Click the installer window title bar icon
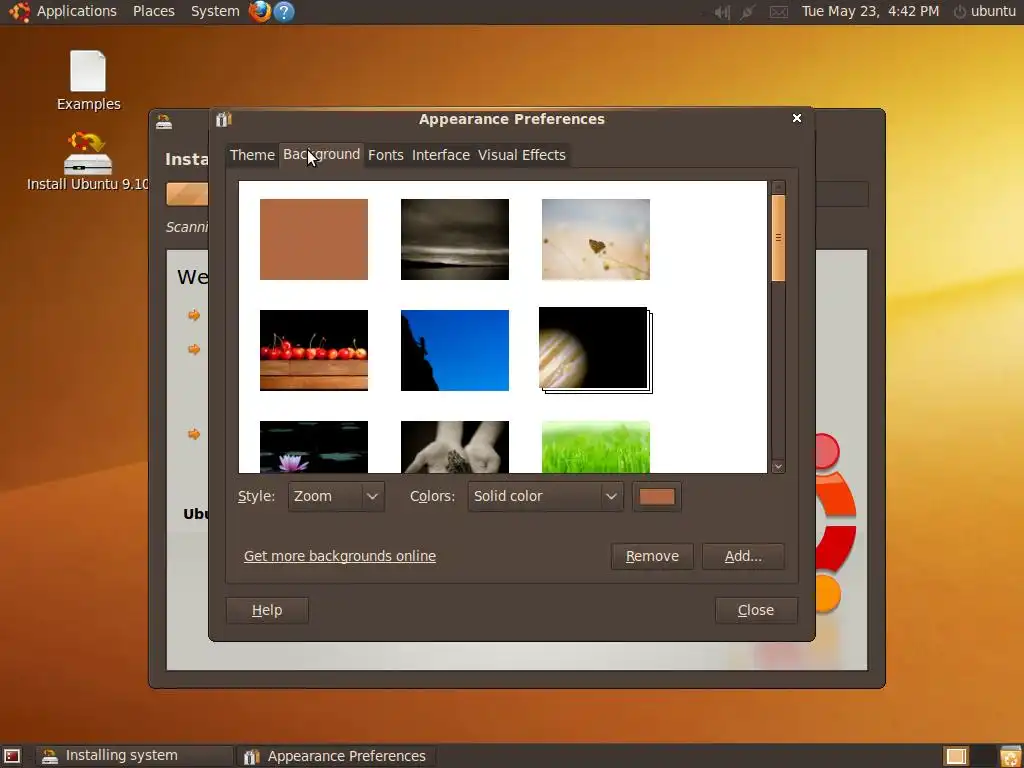Viewport: 1024px width, 768px height. 164,122
